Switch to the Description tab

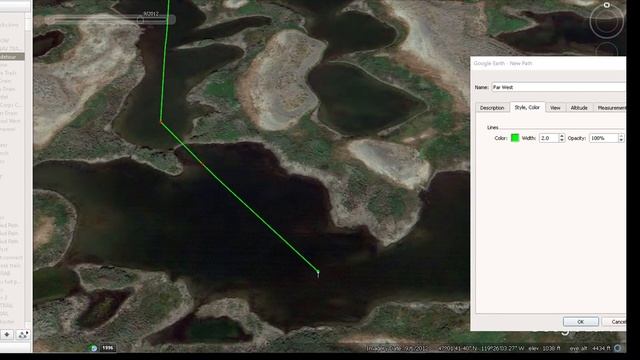point(492,108)
